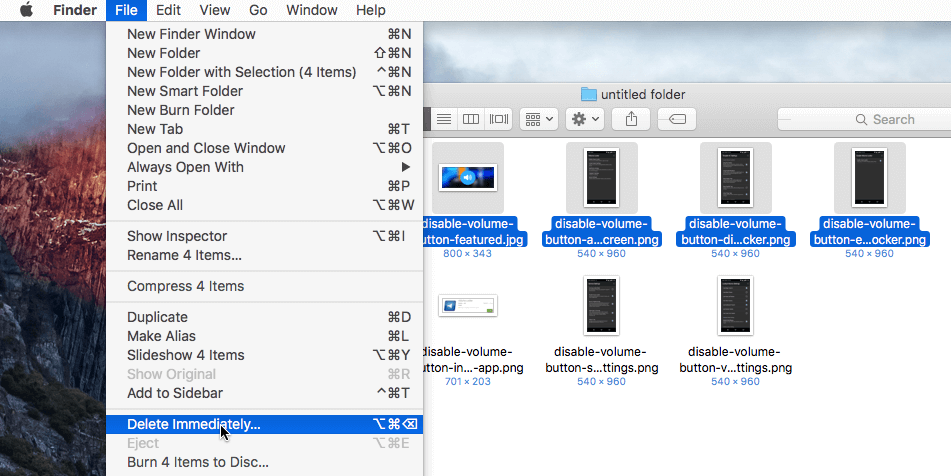The image size is (951, 476).
Task: Select the disable-volume-button-s...ttings.png thumbnail
Action: [602, 306]
